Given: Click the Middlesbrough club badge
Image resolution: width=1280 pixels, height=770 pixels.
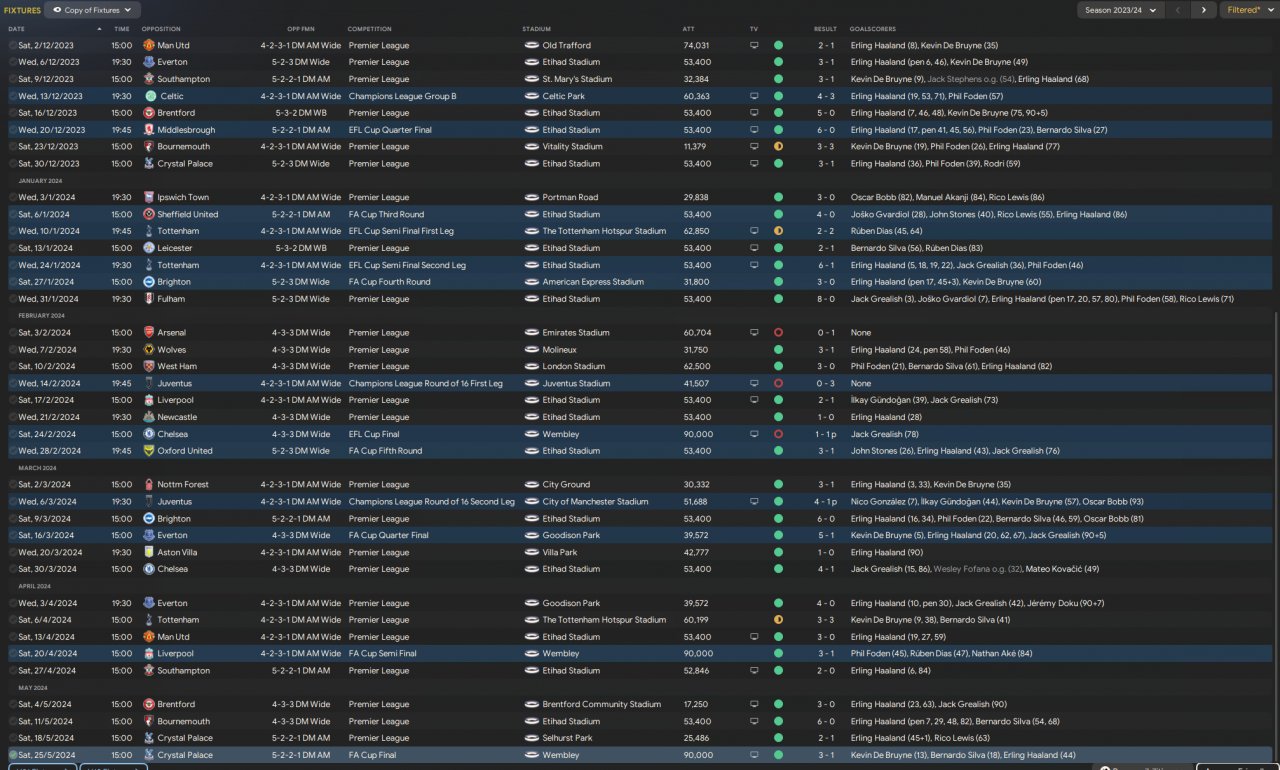Looking at the screenshot, I should 148,130.
